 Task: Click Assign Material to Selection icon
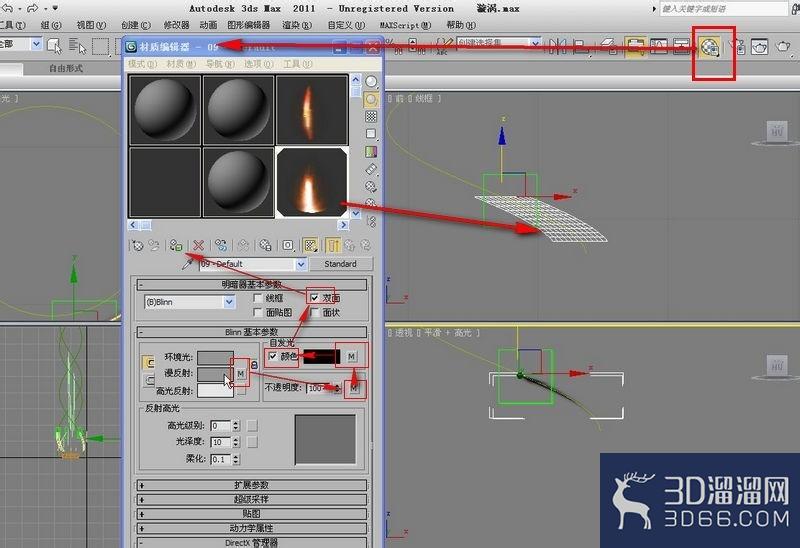(176, 245)
